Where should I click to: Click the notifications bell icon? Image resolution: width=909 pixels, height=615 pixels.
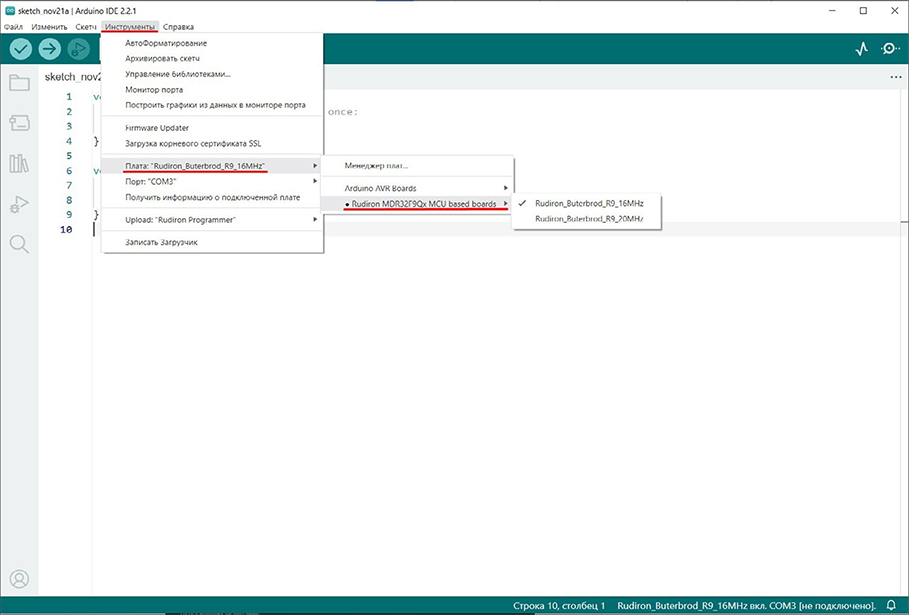tap(892, 606)
